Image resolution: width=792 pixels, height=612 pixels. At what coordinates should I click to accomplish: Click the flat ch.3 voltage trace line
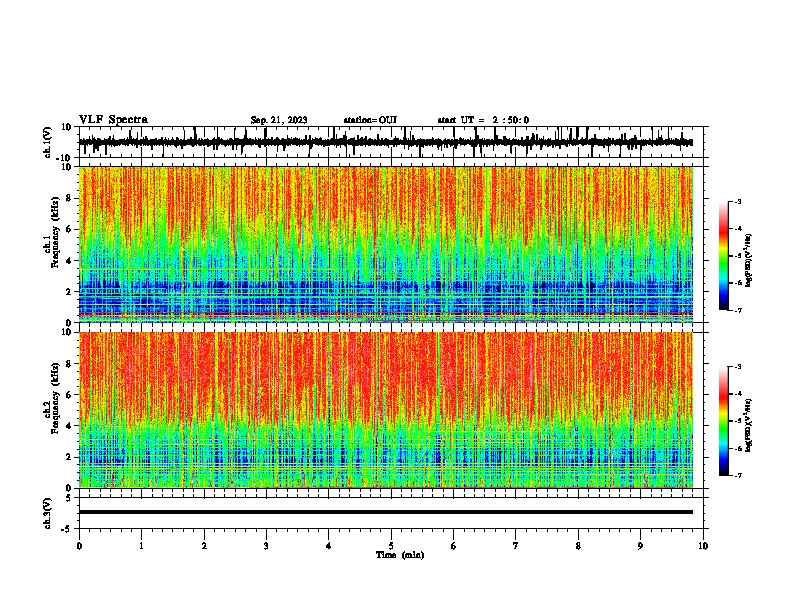point(386,512)
